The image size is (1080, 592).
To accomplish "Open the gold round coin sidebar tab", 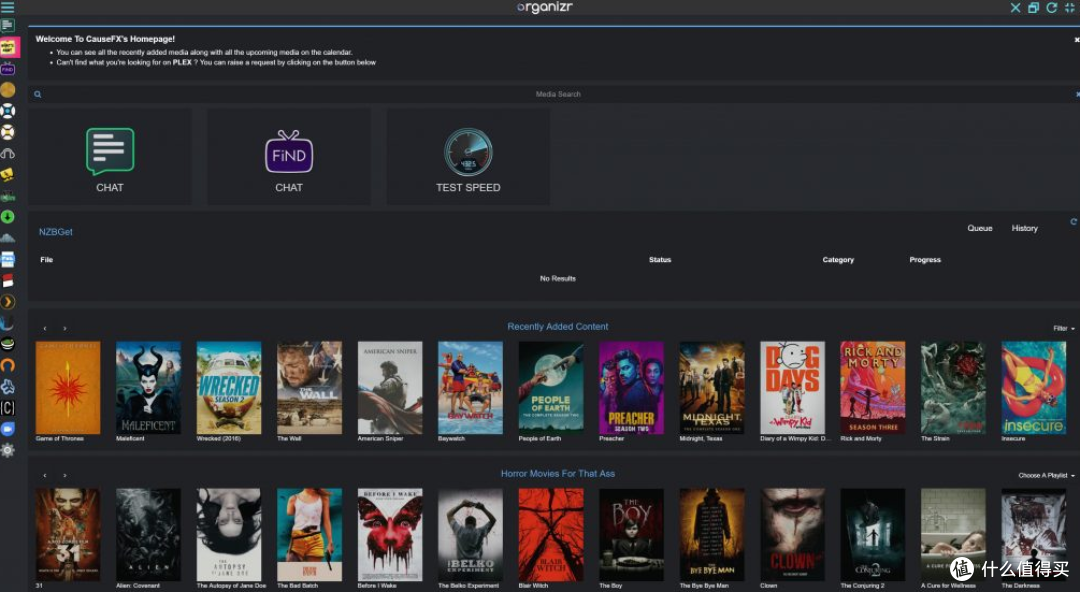I will (x=8, y=90).
